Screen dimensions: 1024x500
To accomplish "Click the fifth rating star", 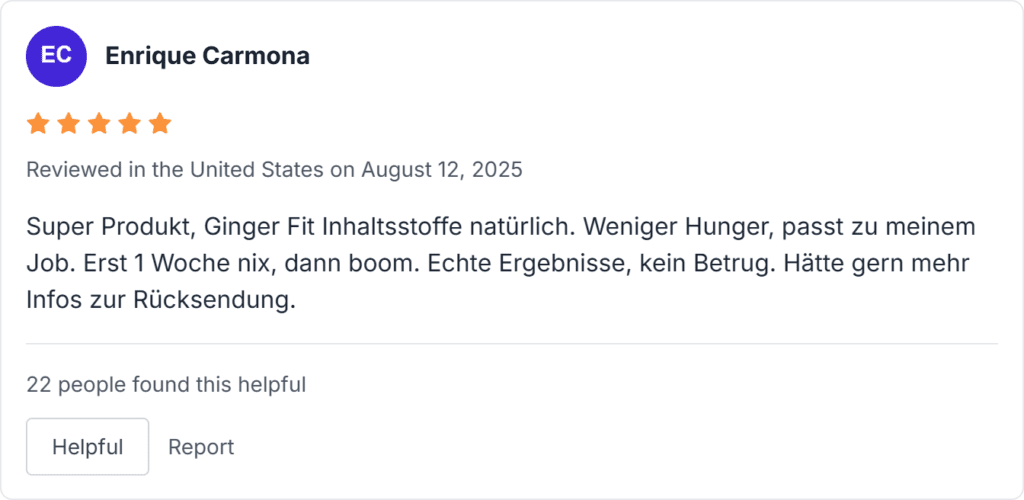I will coord(160,124).
